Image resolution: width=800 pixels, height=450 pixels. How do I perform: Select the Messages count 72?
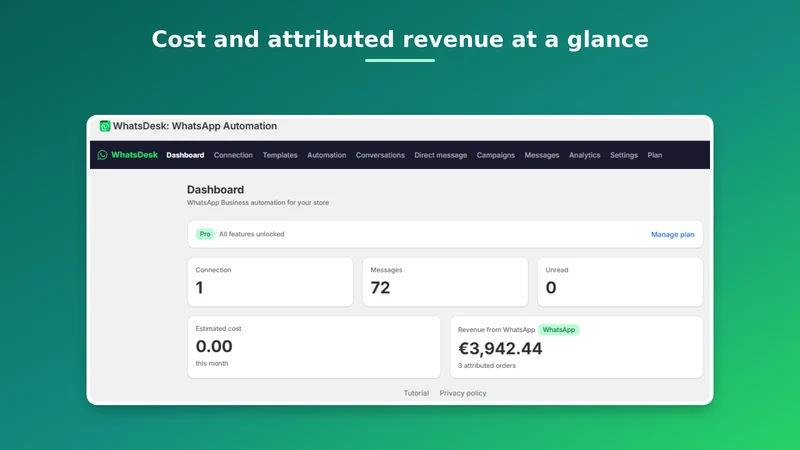[380, 288]
